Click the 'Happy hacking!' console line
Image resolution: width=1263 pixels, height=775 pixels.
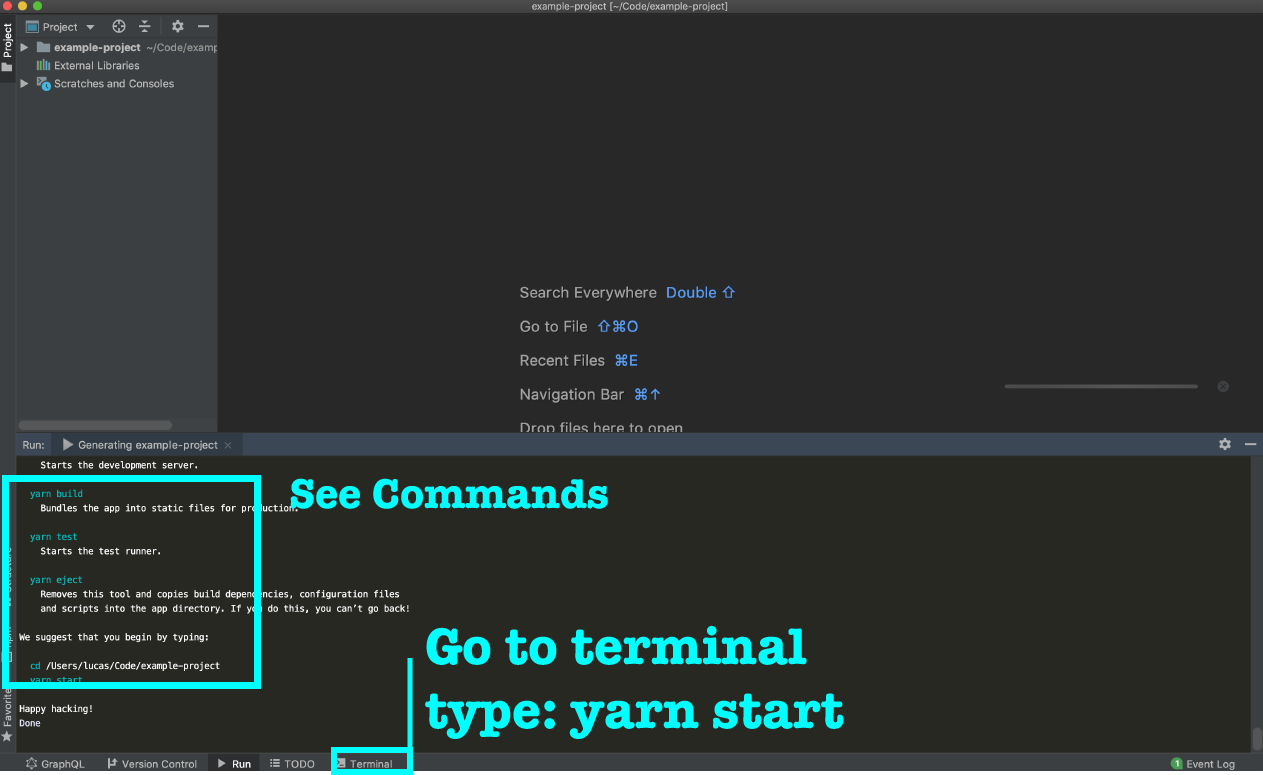tap(56, 709)
